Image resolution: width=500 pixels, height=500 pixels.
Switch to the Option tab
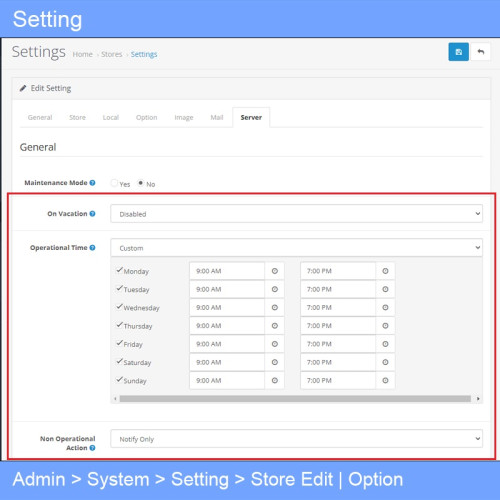pyautogui.click(x=146, y=117)
